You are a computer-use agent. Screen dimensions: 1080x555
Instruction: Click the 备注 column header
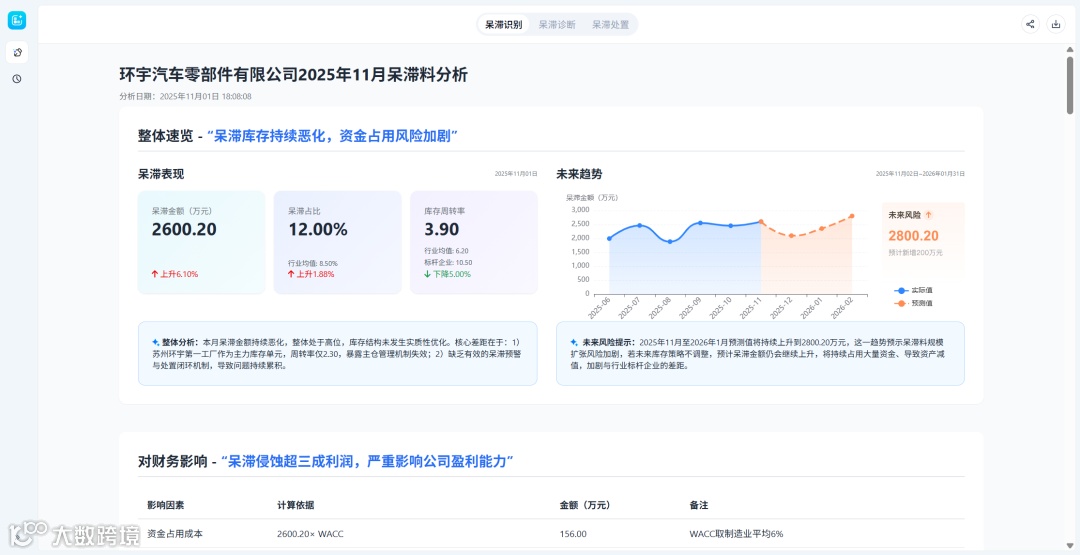(x=698, y=505)
